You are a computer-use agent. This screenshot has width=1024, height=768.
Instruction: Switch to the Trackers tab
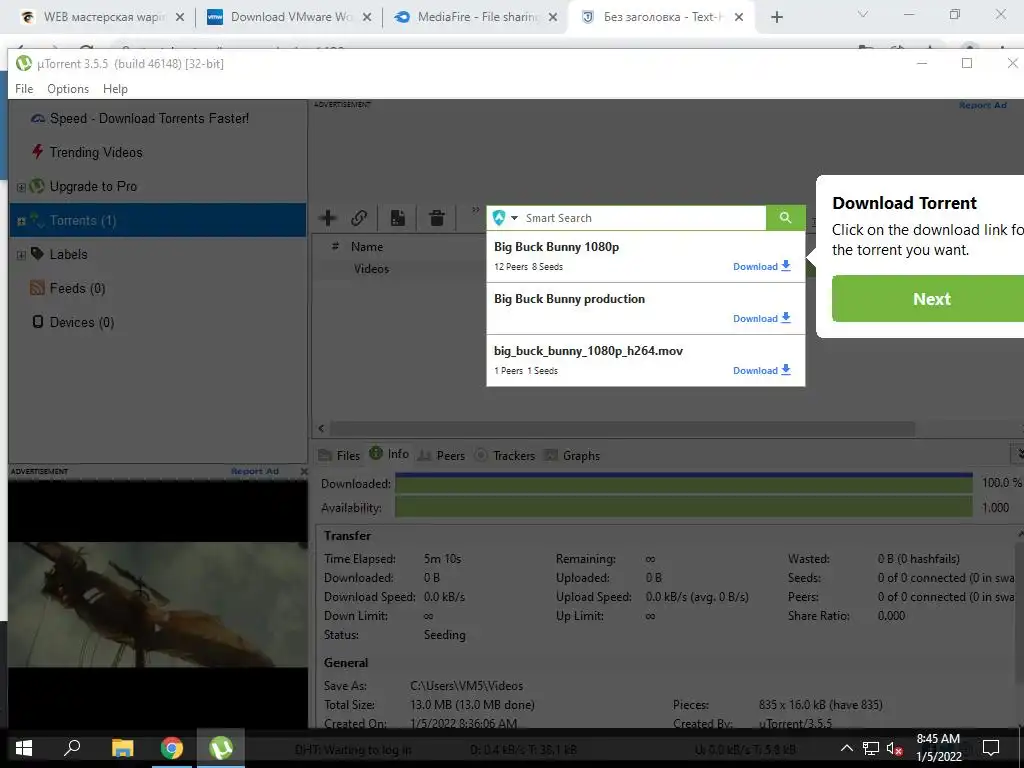coord(505,455)
